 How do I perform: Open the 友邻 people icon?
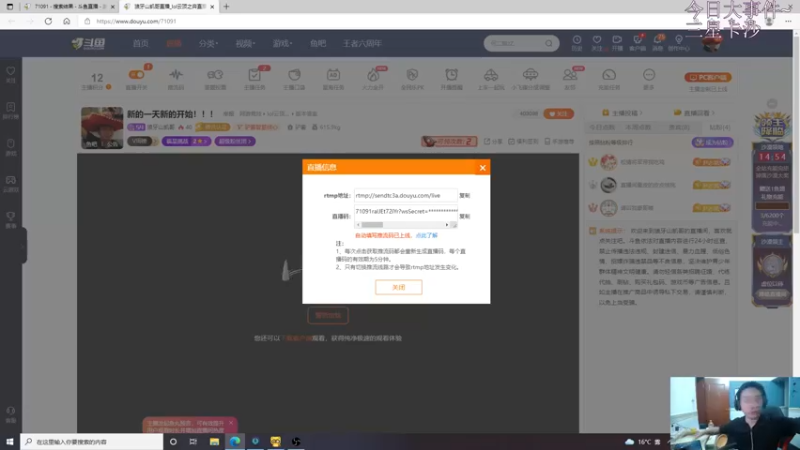569,75
